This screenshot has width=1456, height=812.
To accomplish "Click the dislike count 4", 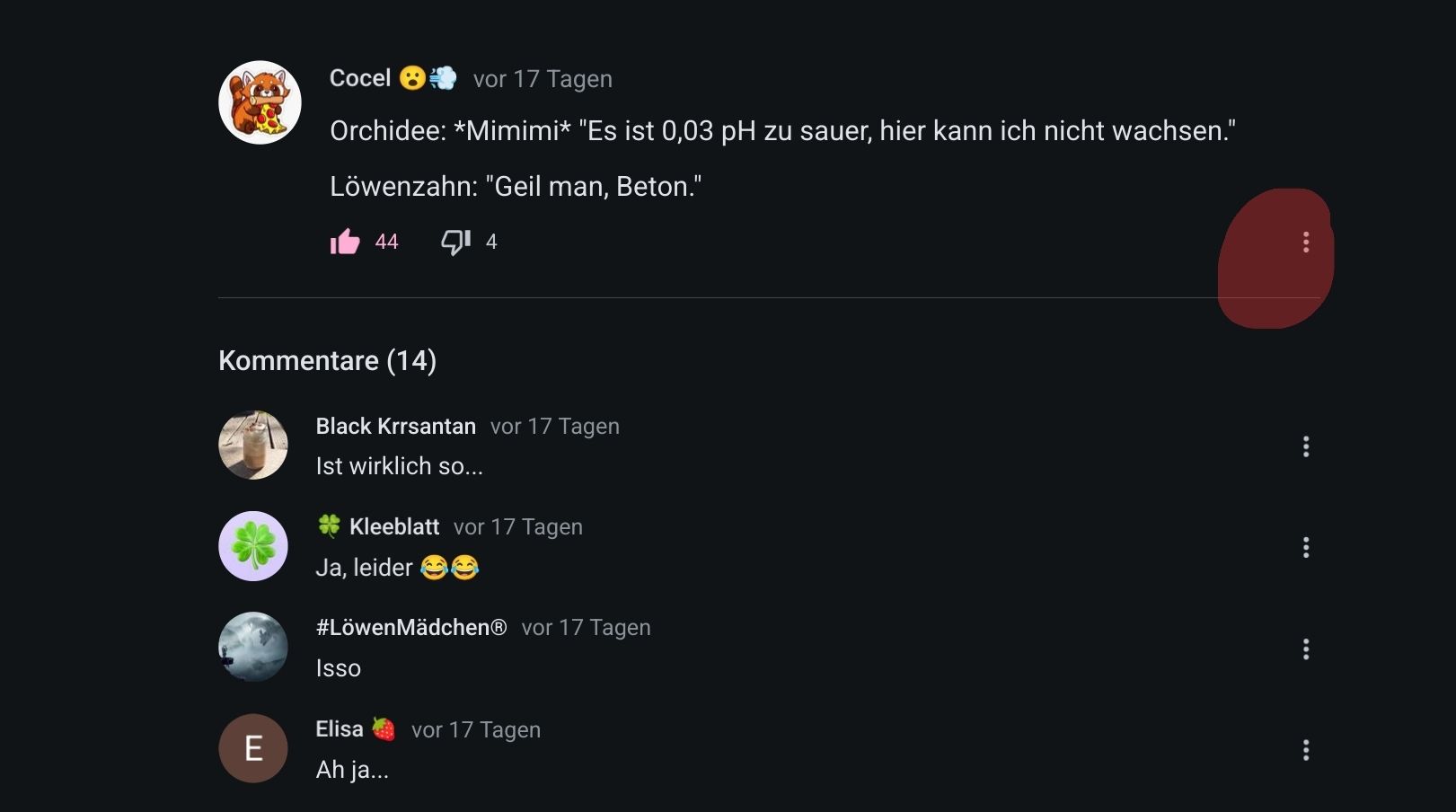I will pos(491,242).
